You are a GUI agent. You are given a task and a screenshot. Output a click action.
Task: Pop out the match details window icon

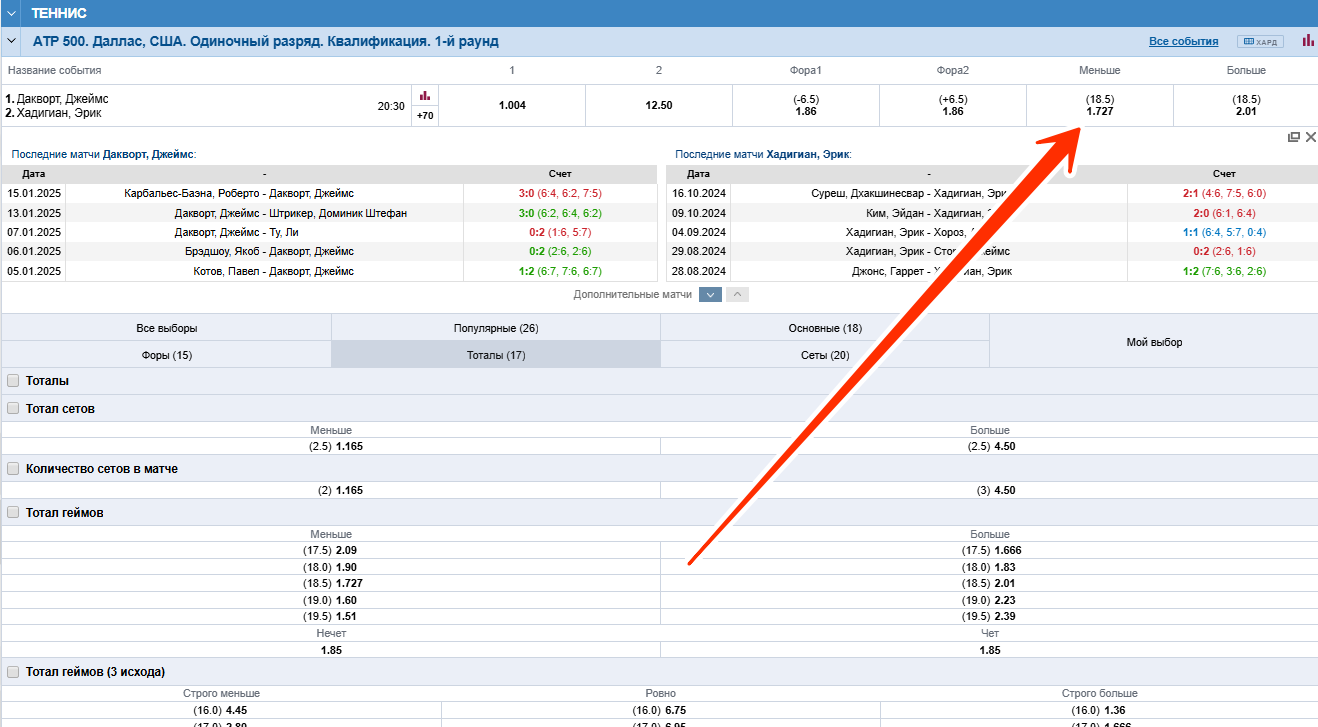pos(1294,137)
